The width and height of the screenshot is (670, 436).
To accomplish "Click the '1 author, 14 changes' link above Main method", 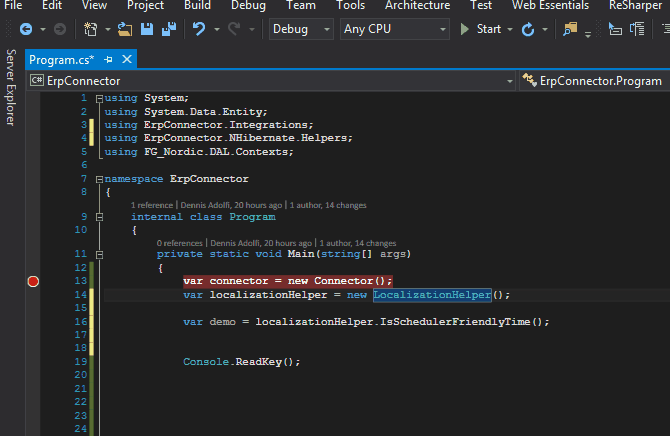I will pyautogui.click(x=358, y=243).
